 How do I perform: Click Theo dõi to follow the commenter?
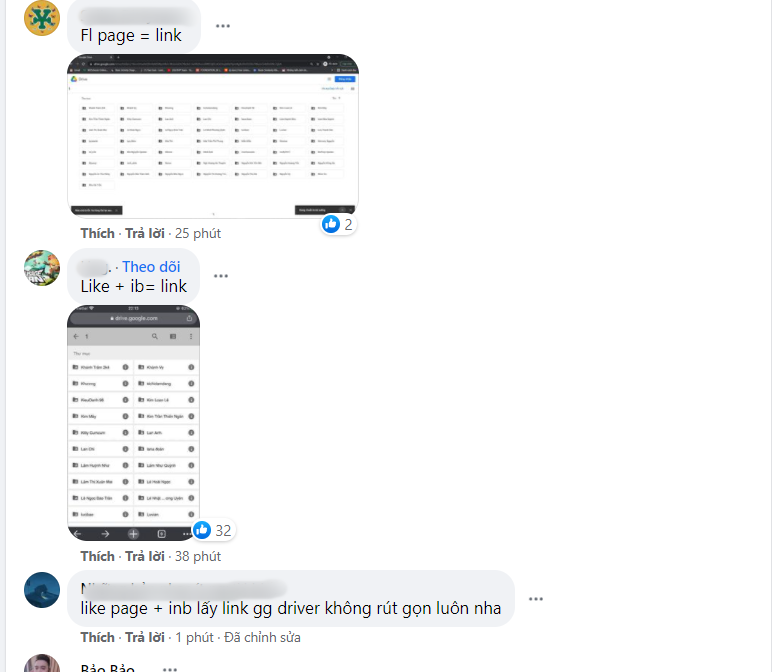(x=151, y=267)
